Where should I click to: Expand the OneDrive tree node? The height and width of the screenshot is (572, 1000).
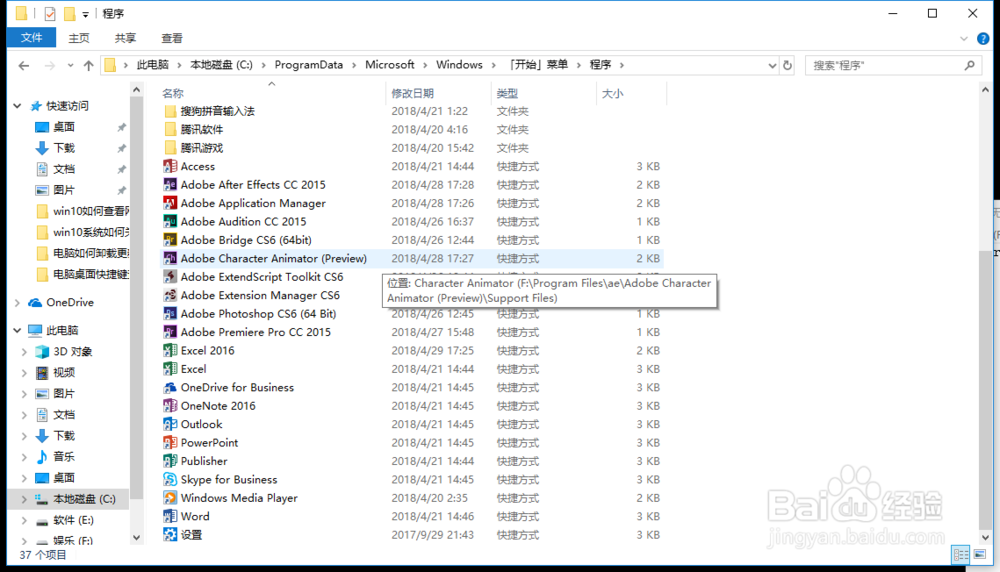click(17, 303)
